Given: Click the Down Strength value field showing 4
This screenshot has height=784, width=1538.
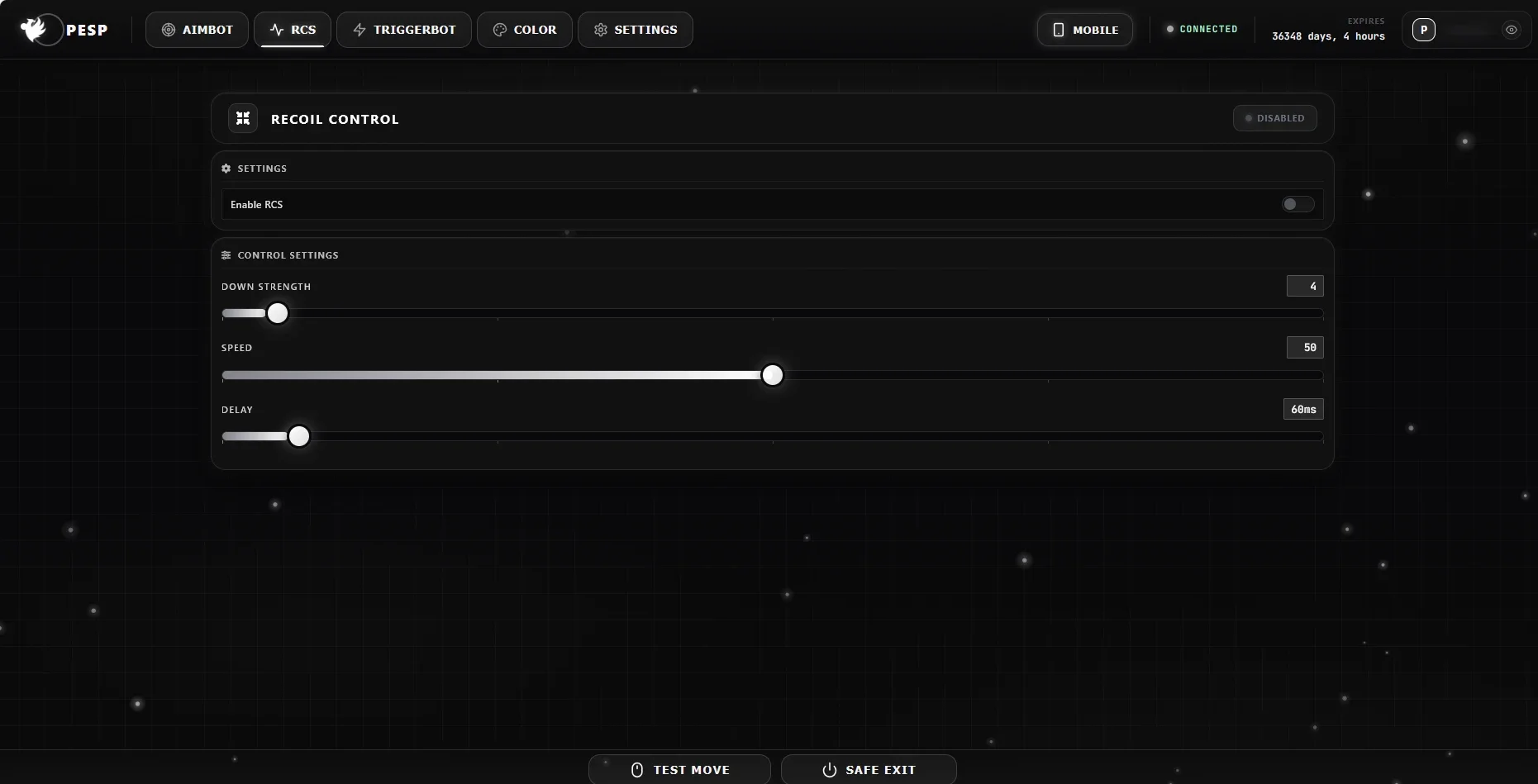Looking at the screenshot, I should click(x=1305, y=286).
